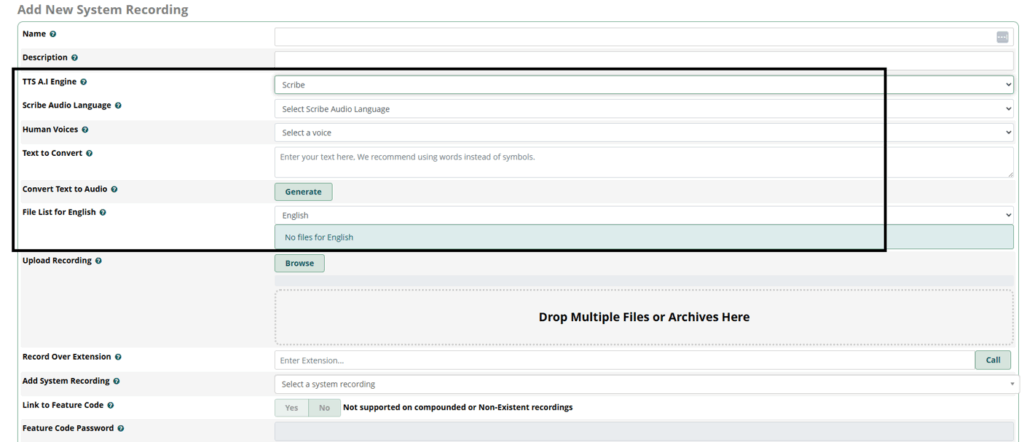
Task: Click the Record Over Extension help icon
Action: [x=118, y=357]
